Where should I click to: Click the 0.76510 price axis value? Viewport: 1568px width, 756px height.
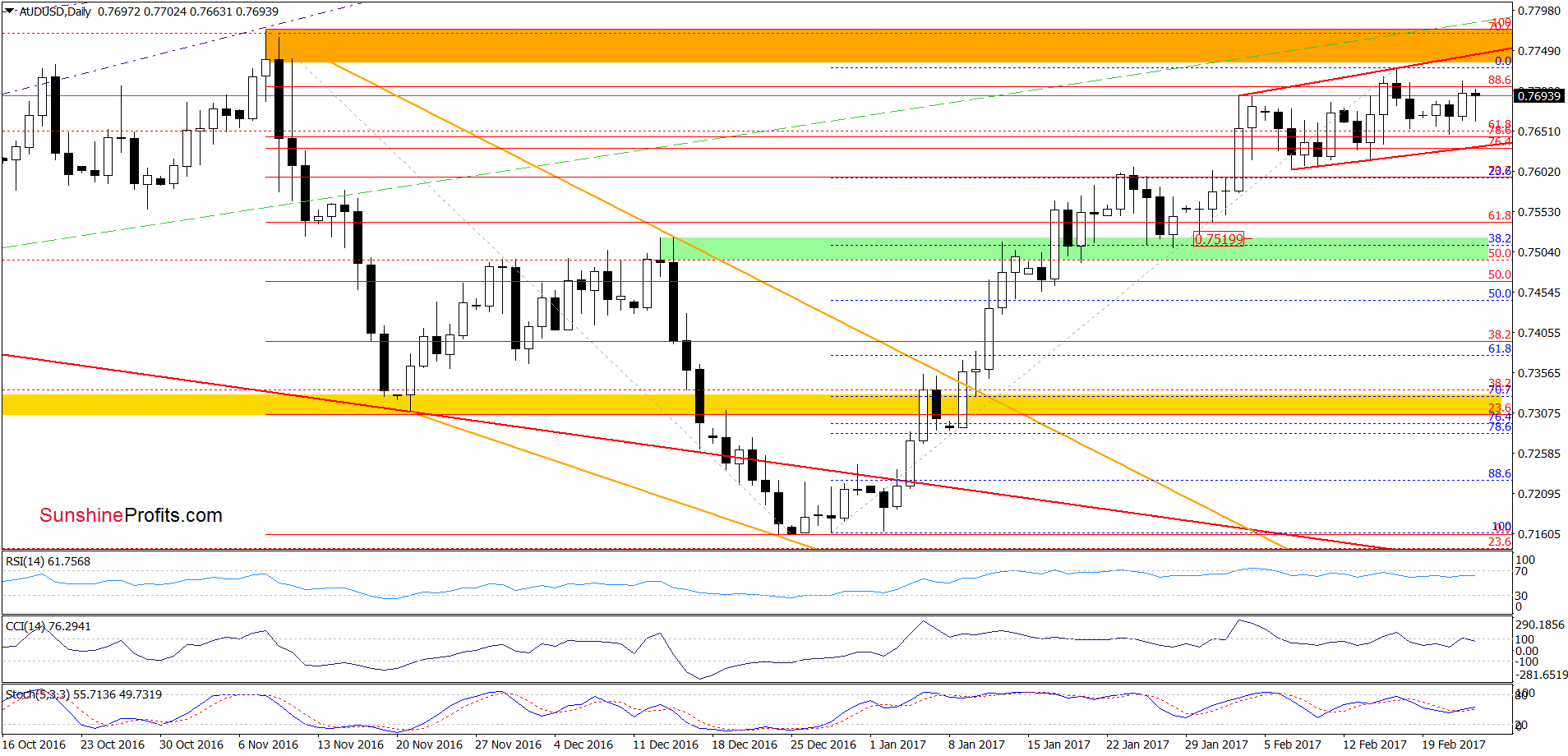pos(1538,131)
